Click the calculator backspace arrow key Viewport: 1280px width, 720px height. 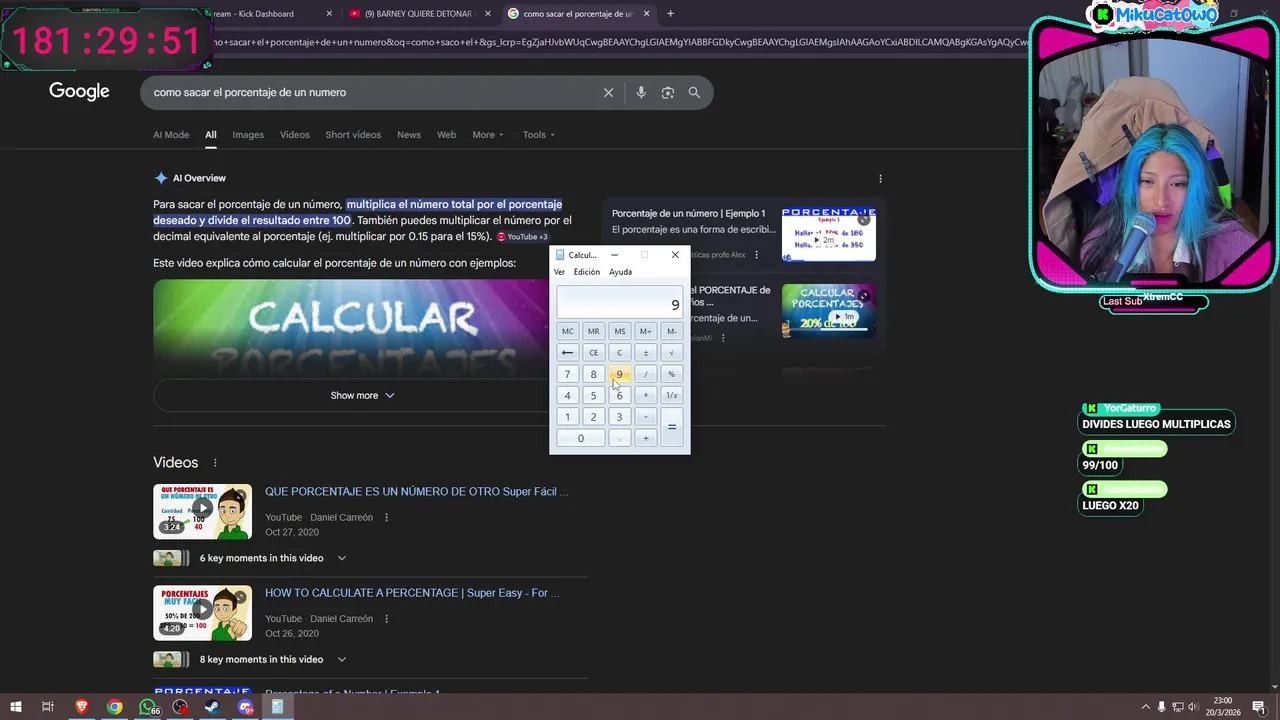coord(567,353)
